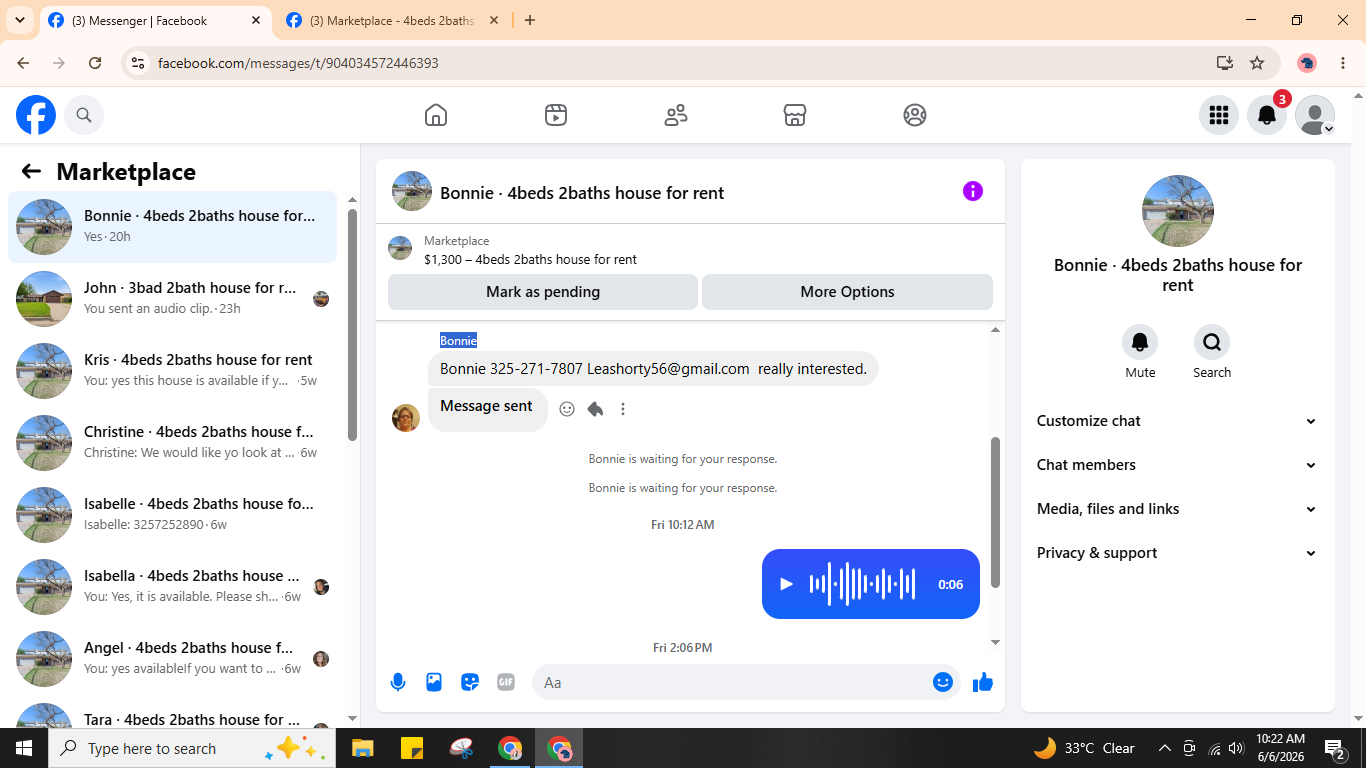
Task: Open the account profile menu avatar
Action: [1315, 115]
